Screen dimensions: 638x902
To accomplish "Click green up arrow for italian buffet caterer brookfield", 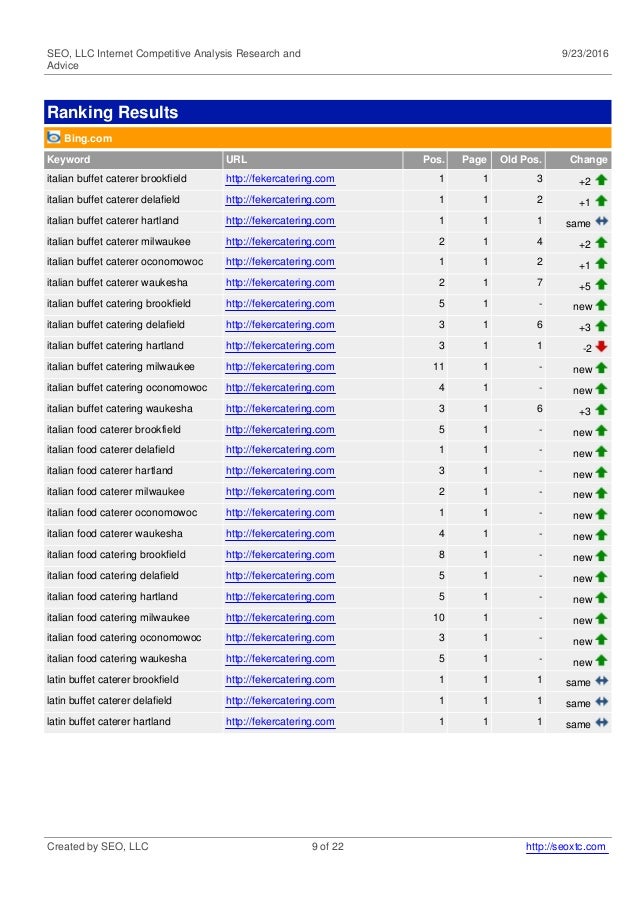I will pyautogui.click(x=601, y=179).
